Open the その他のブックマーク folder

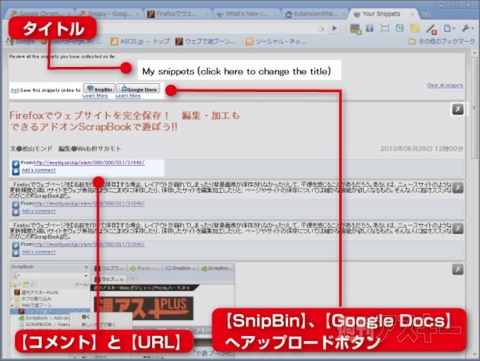(442, 41)
